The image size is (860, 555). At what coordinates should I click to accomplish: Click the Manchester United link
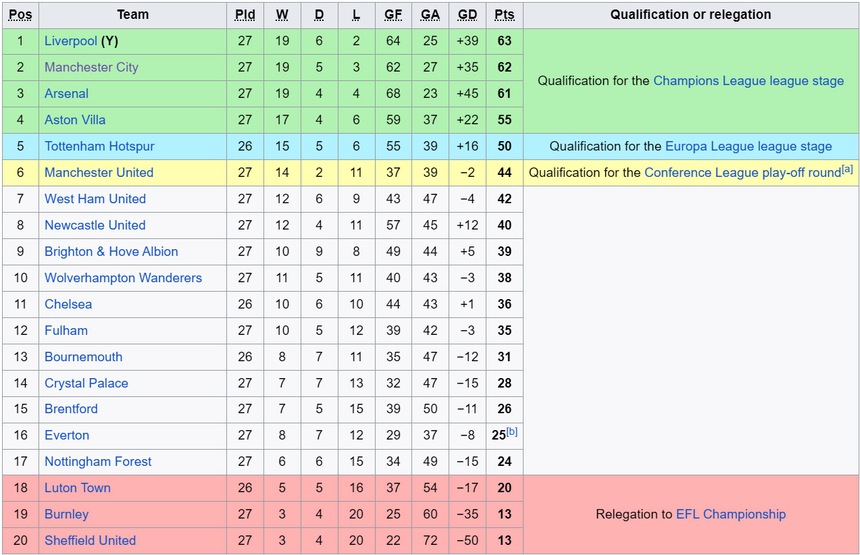(99, 172)
